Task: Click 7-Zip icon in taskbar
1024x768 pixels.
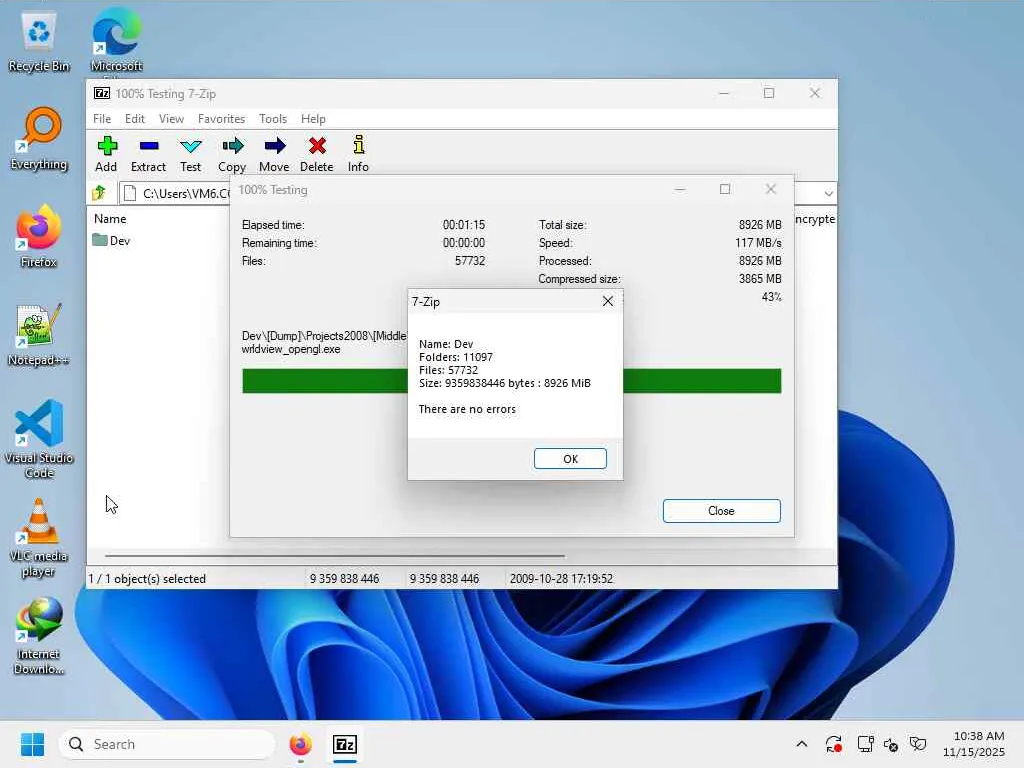Action: [345, 744]
